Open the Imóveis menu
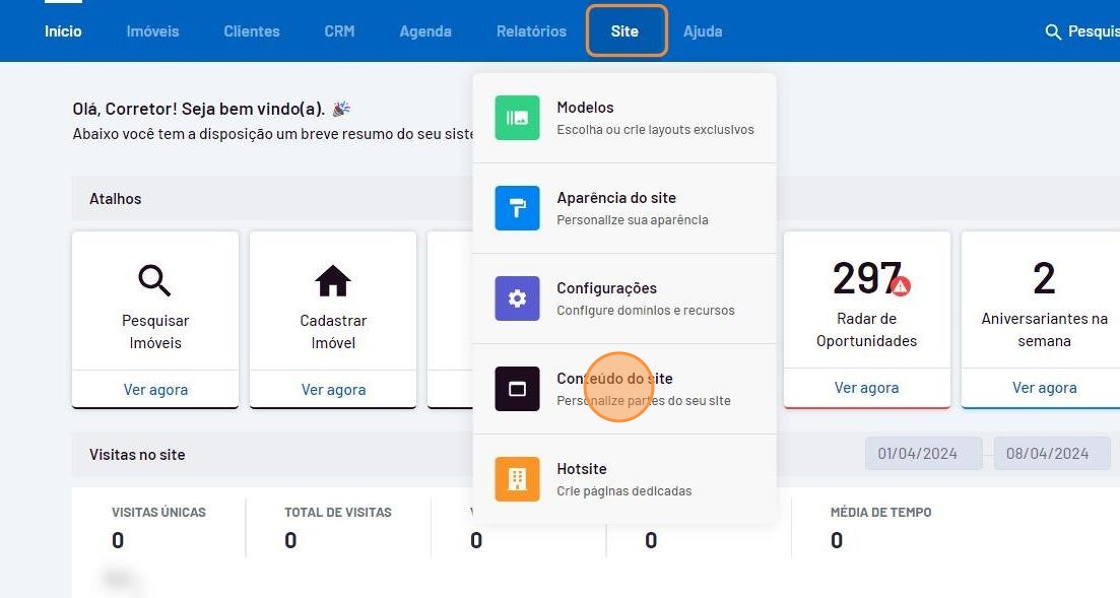This screenshot has height=598, width=1120. click(152, 31)
